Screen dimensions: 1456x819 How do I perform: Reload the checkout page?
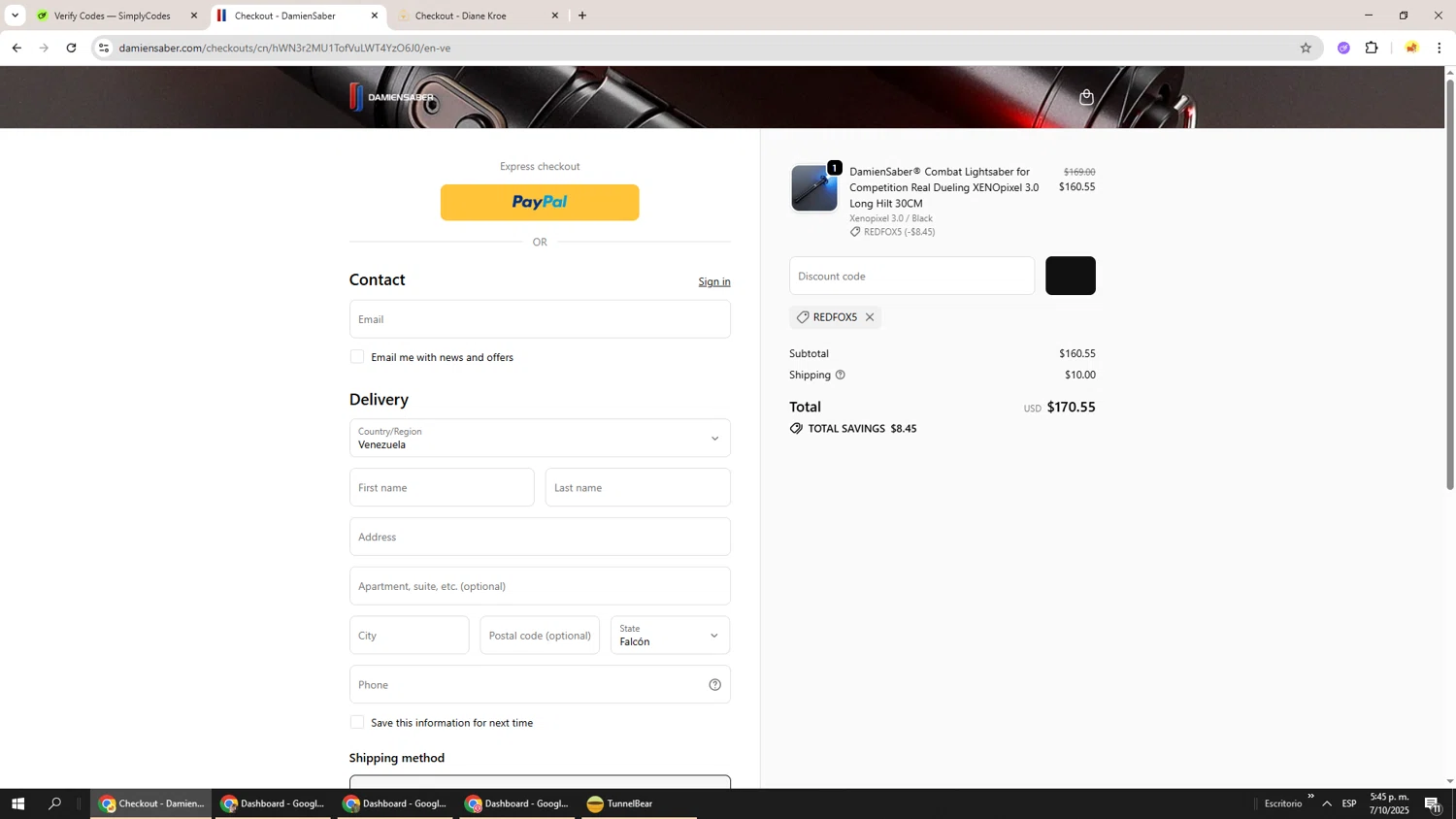[x=71, y=48]
